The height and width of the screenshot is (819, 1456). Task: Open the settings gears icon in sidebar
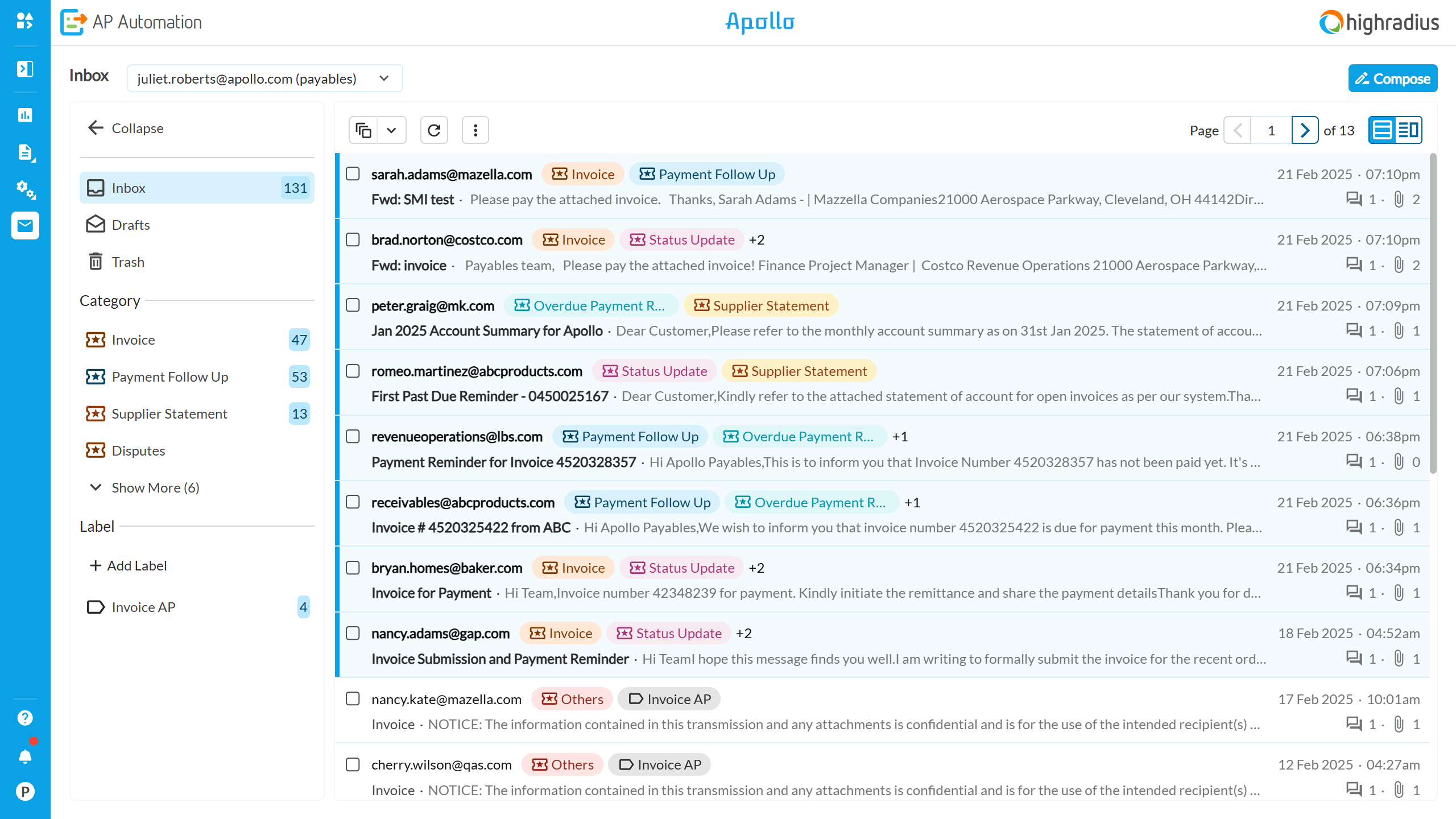click(25, 189)
